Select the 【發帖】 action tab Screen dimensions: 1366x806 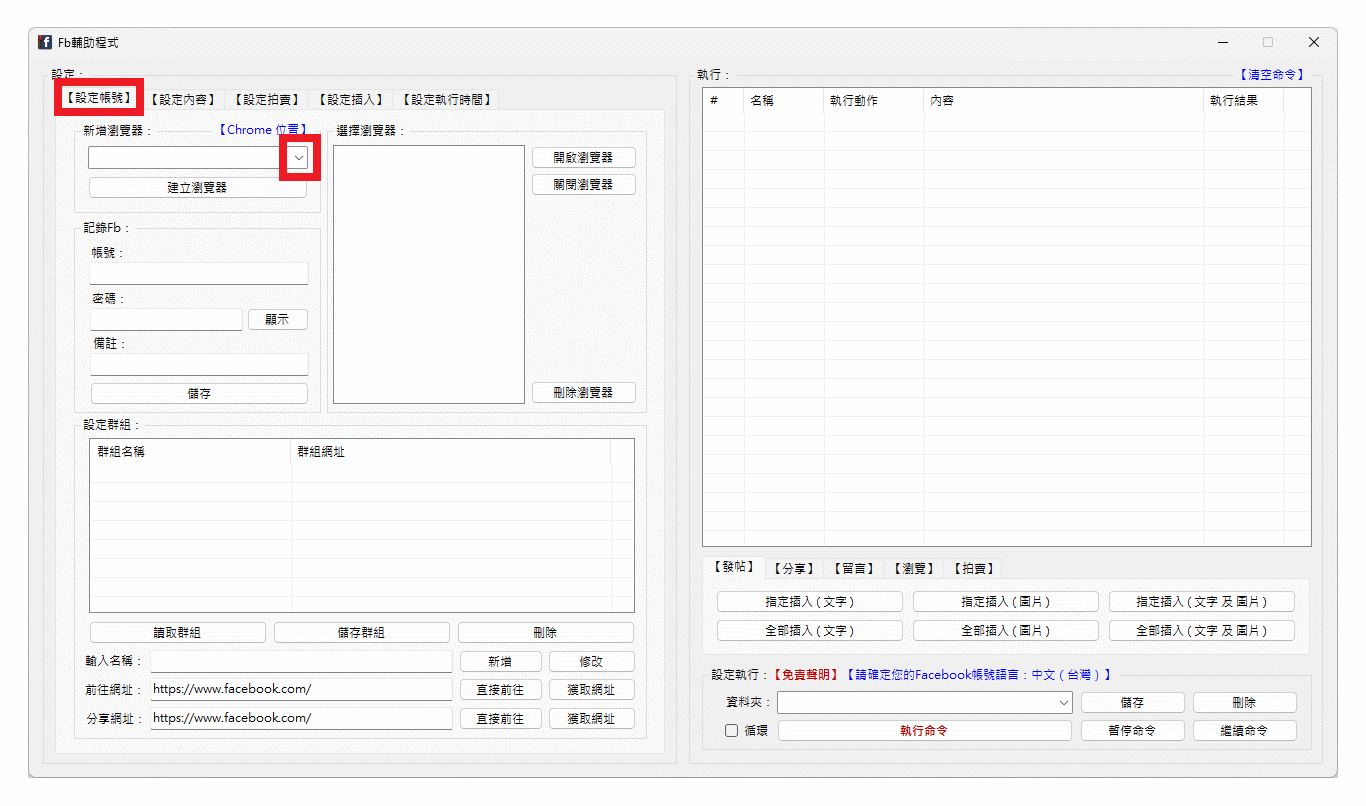[734, 566]
